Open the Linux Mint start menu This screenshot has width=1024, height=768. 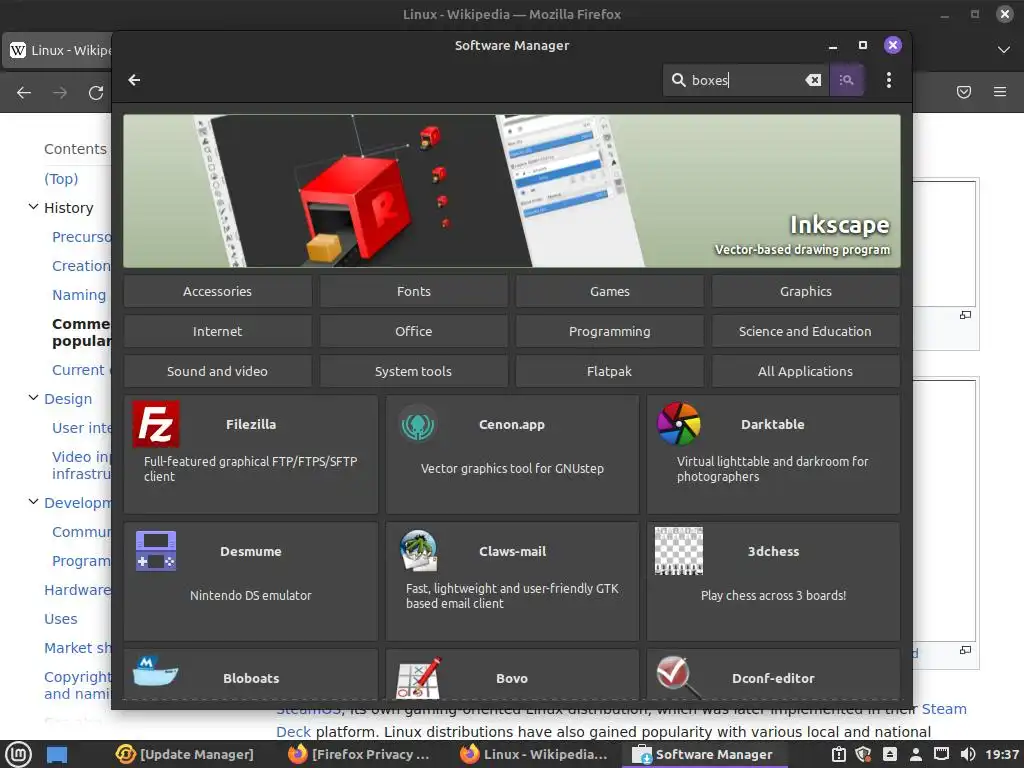[18, 755]
